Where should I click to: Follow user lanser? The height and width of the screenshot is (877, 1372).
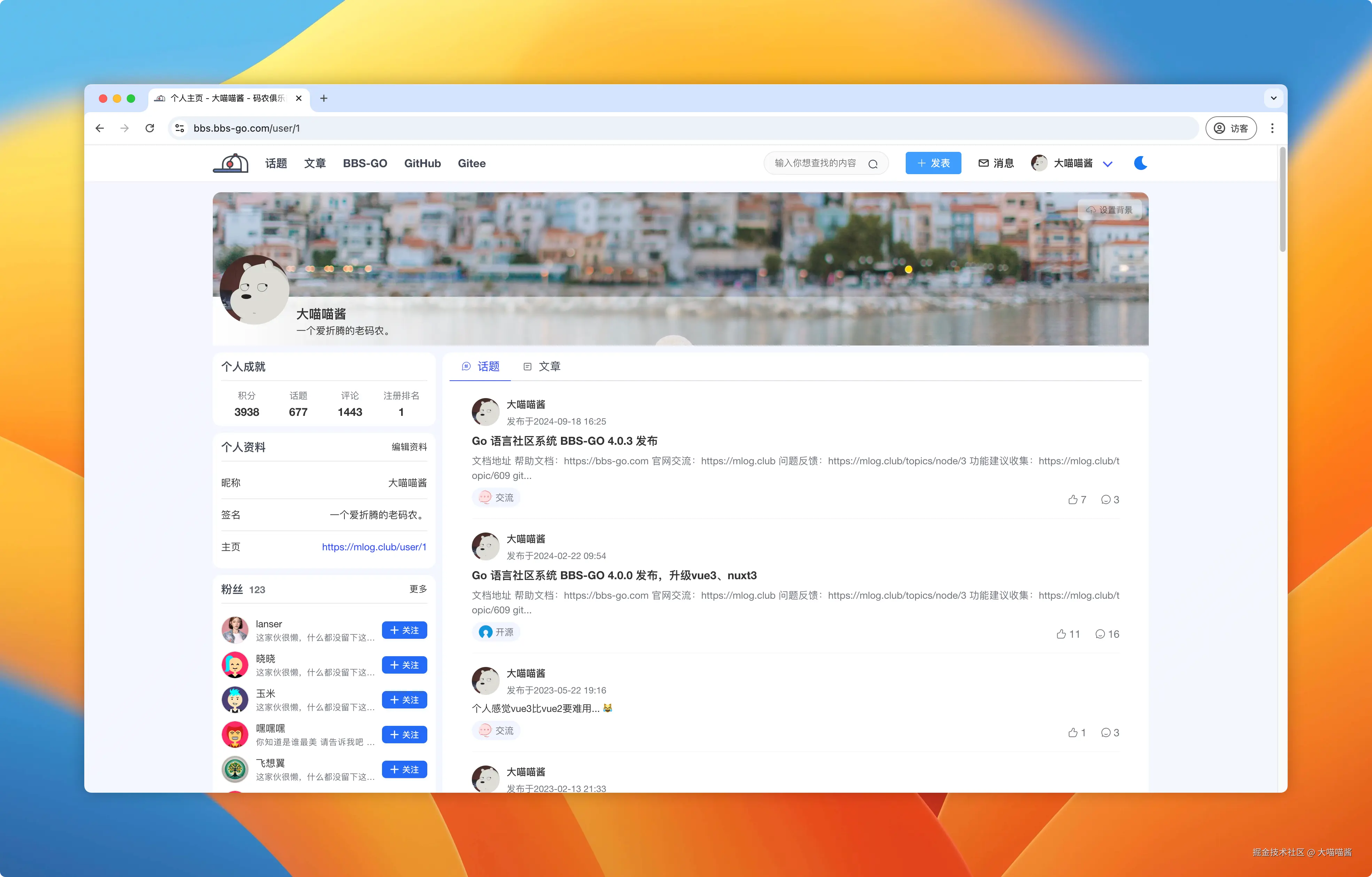pos(404,630)
